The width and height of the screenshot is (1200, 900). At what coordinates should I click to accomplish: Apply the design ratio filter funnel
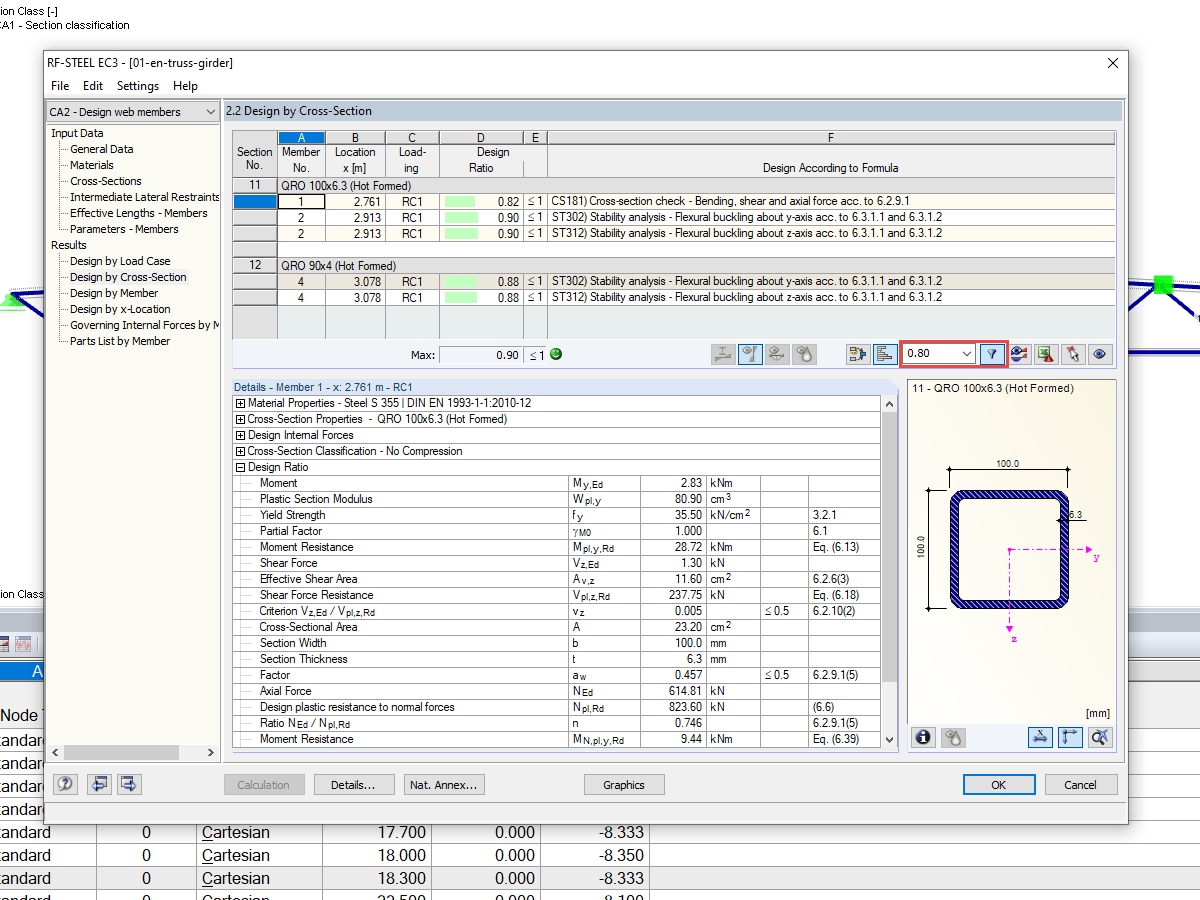click(993, 353)
